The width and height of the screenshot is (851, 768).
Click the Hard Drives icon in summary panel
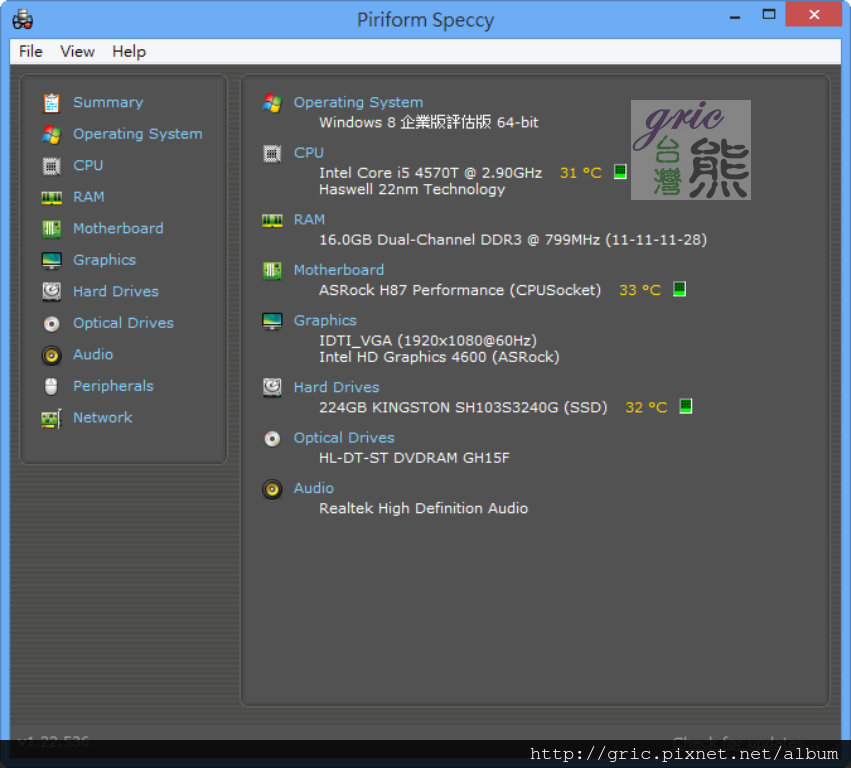pyautogui.click(x=272, y=387)
